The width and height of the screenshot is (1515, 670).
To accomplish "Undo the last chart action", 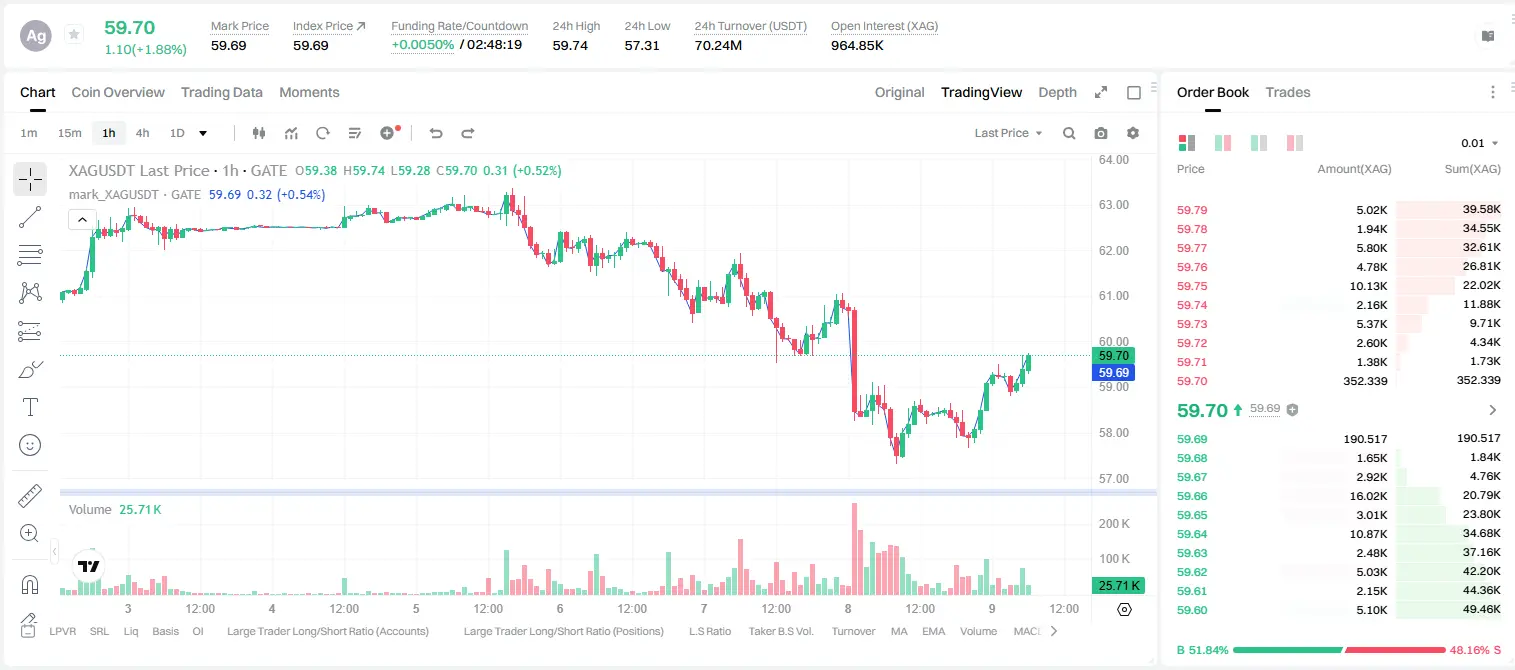I will click(x=435, y=133).
